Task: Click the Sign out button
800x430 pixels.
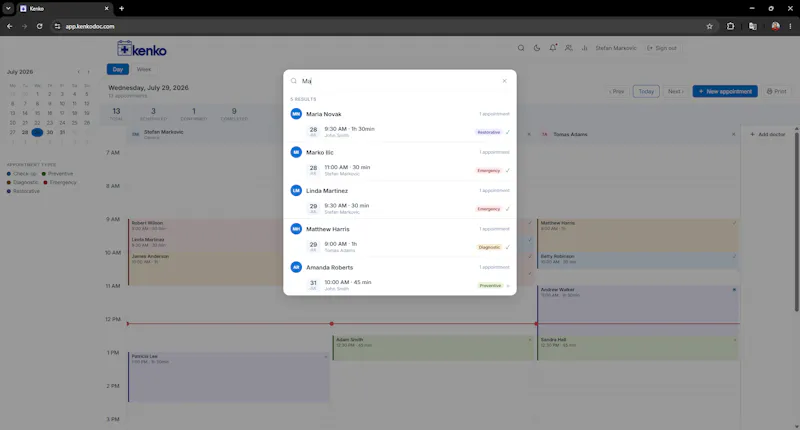Action: coord(662,48)
